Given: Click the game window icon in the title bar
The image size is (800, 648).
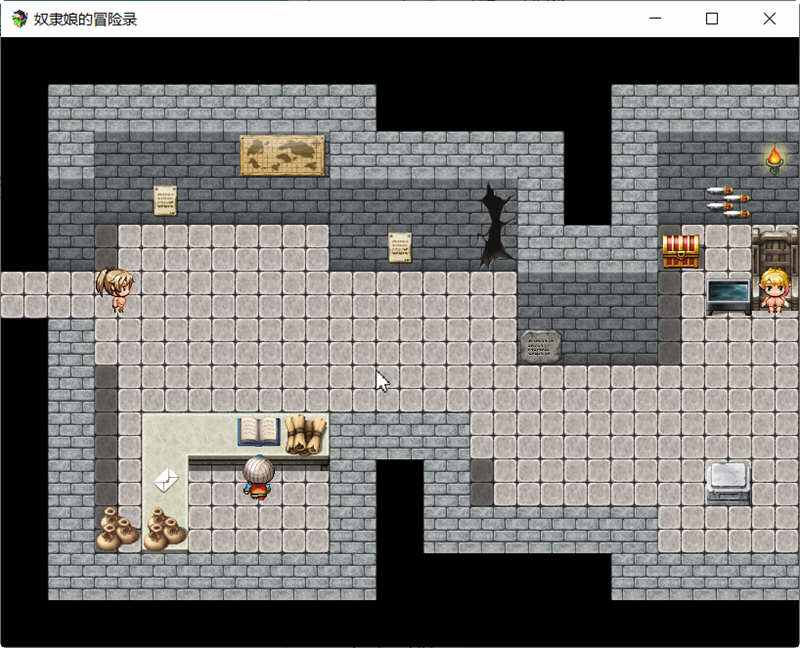Looking at the screenshot, I should 18,18.
